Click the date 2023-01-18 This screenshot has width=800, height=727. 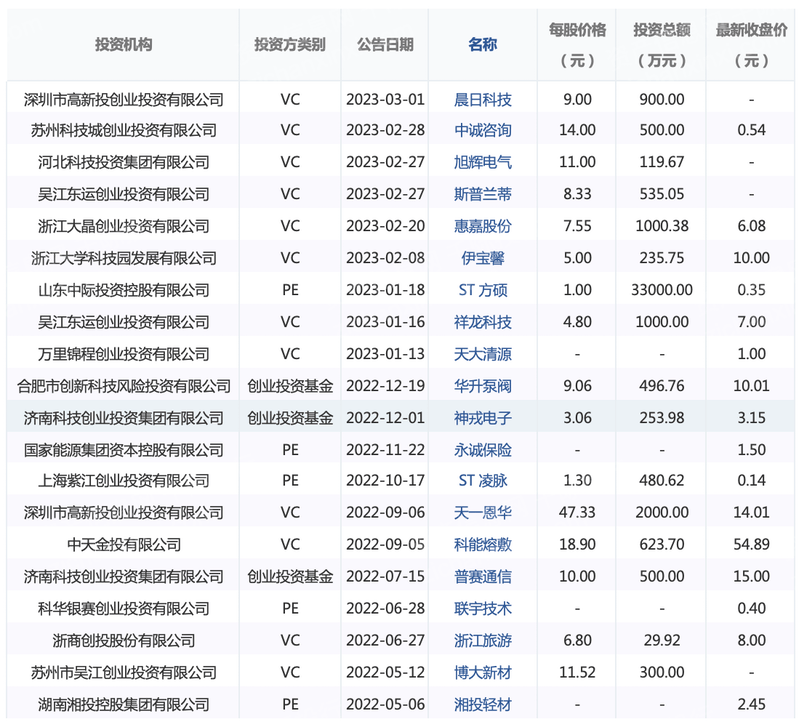385,290
